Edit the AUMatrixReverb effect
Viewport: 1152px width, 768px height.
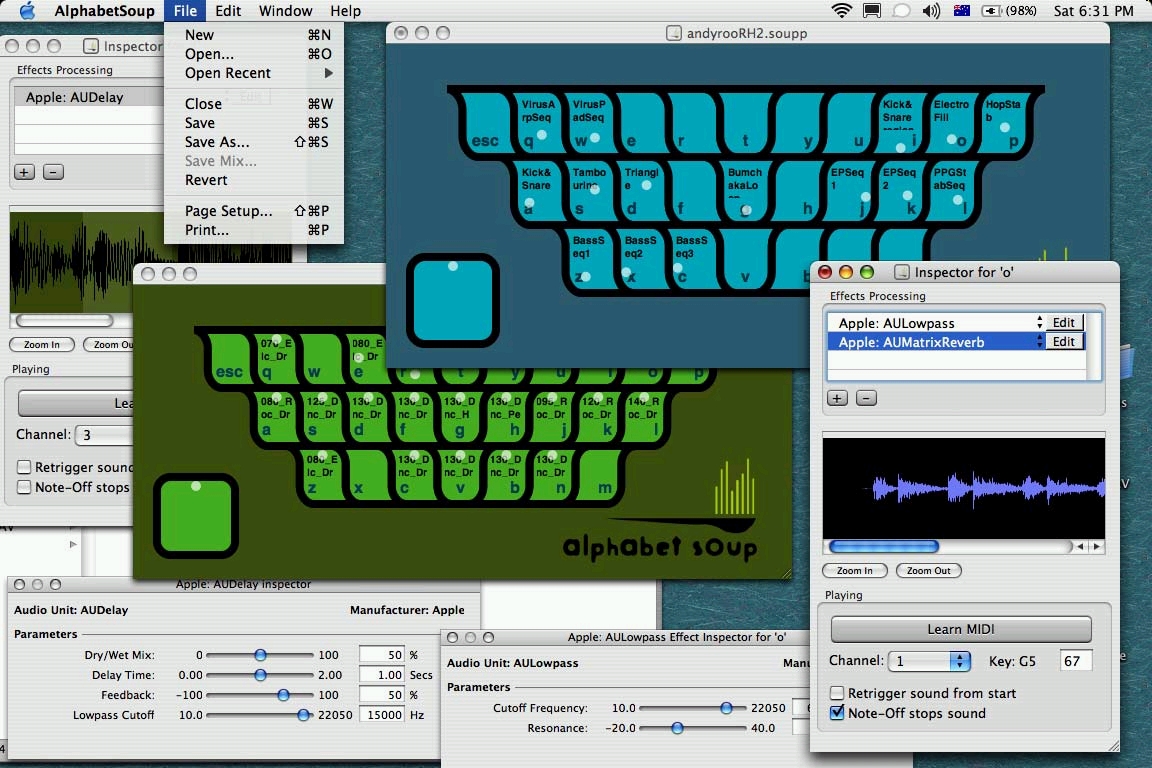pyautogui.click(x=1063, y=342)
